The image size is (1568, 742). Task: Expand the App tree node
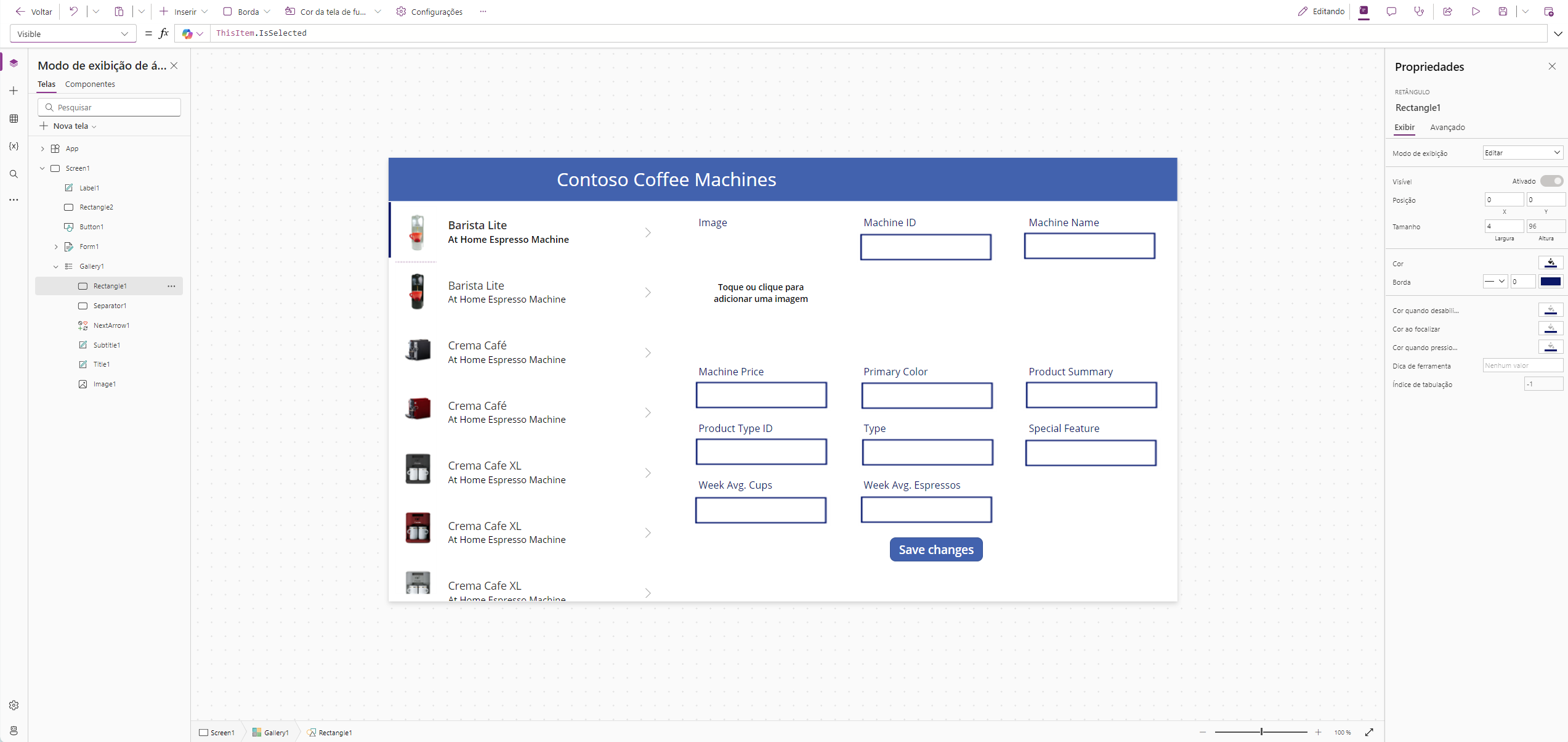point(42,149)
